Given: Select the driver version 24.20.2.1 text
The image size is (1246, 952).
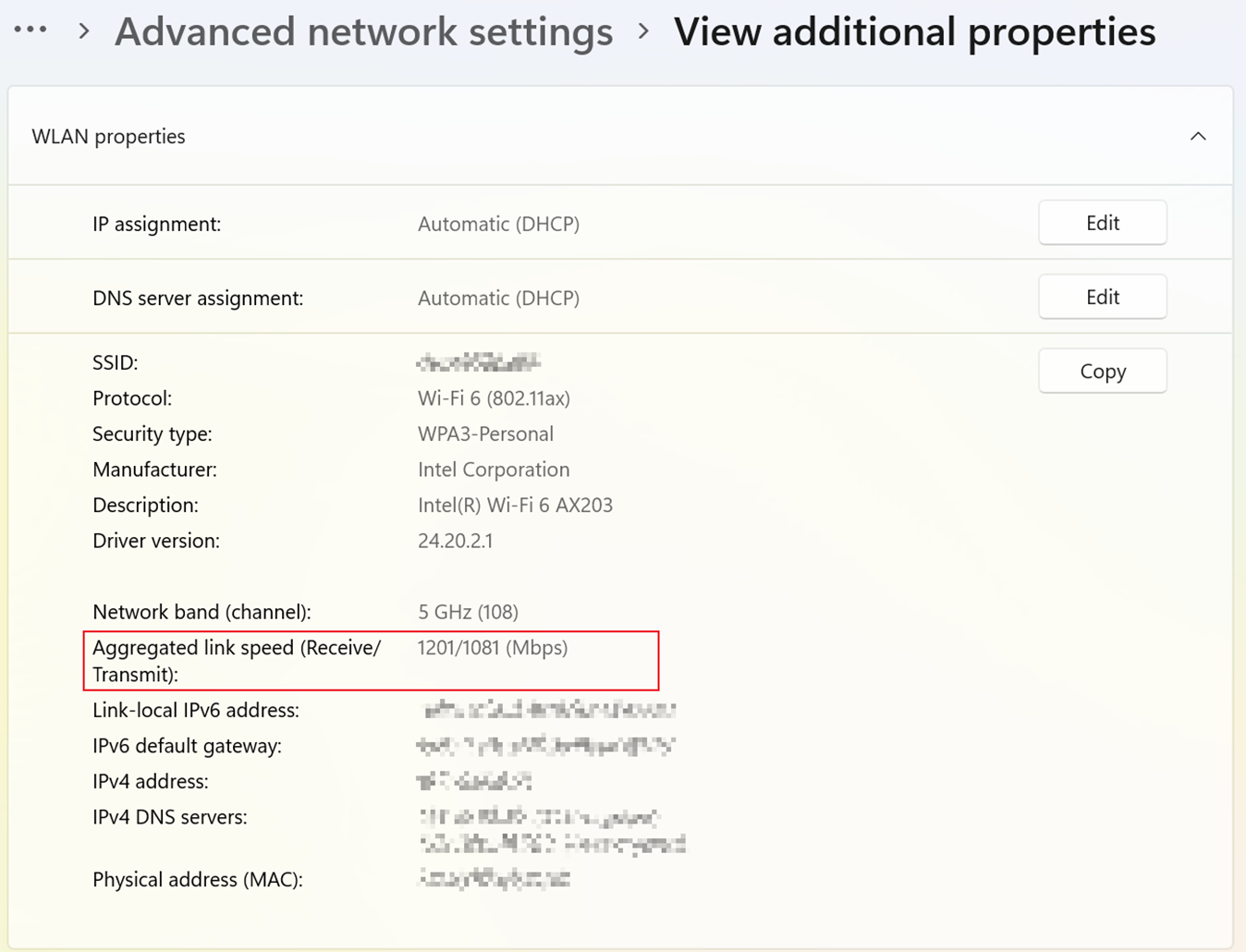Looking at the screenshot, I should click(x=455, y=540).
